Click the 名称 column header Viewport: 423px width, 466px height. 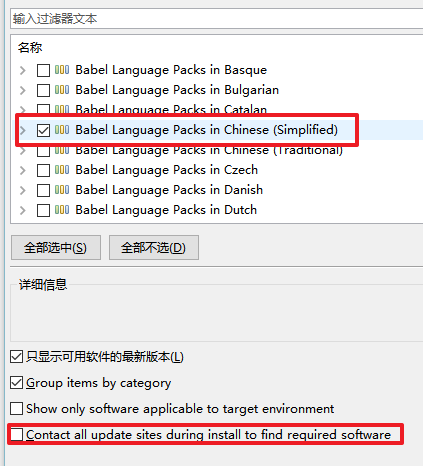(x=30, y=48)
